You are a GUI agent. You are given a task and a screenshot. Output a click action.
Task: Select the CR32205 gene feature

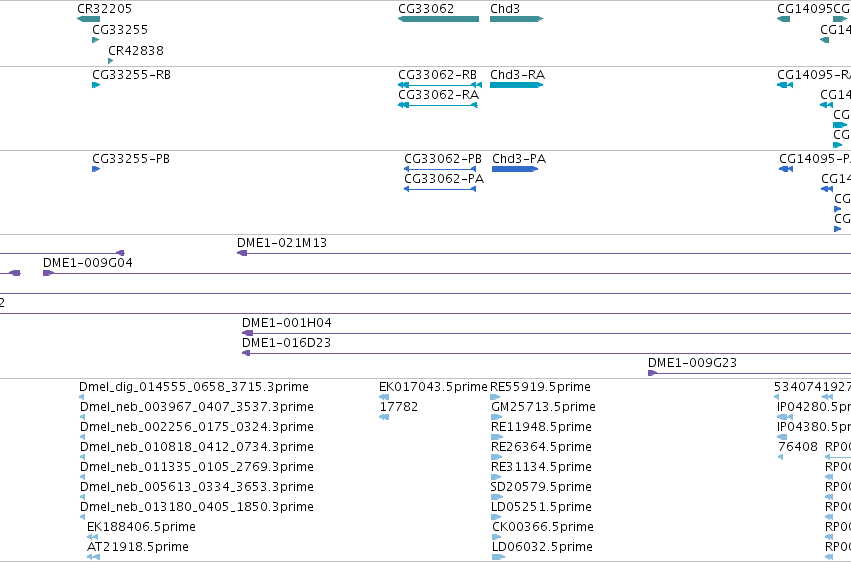88,19
